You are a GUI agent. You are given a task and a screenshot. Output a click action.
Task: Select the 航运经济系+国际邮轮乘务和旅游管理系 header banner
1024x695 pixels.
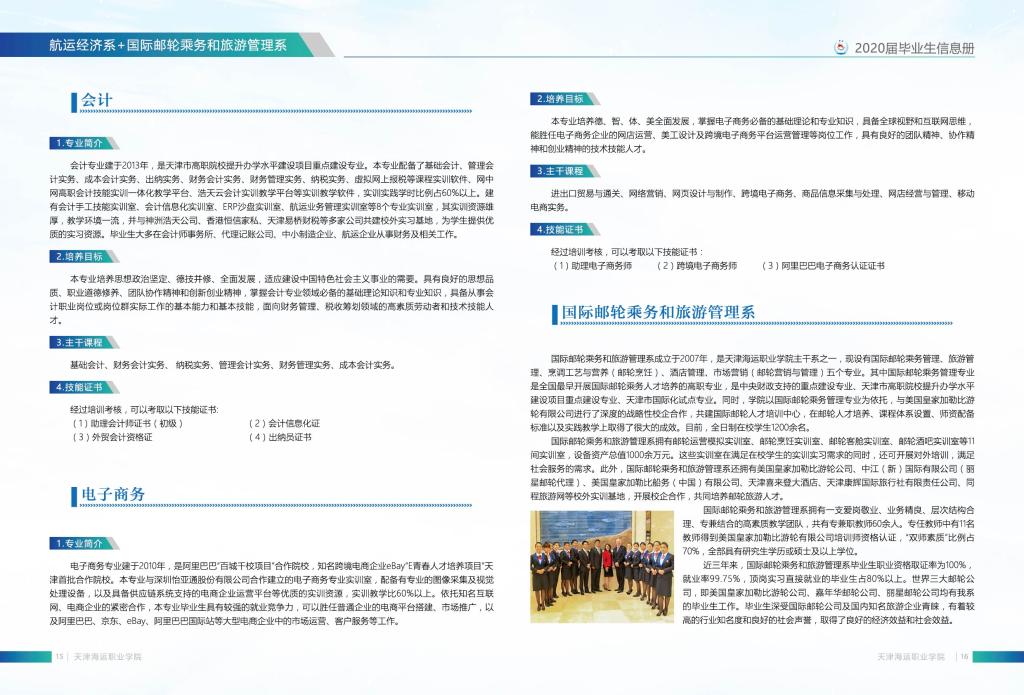point(168,45)
